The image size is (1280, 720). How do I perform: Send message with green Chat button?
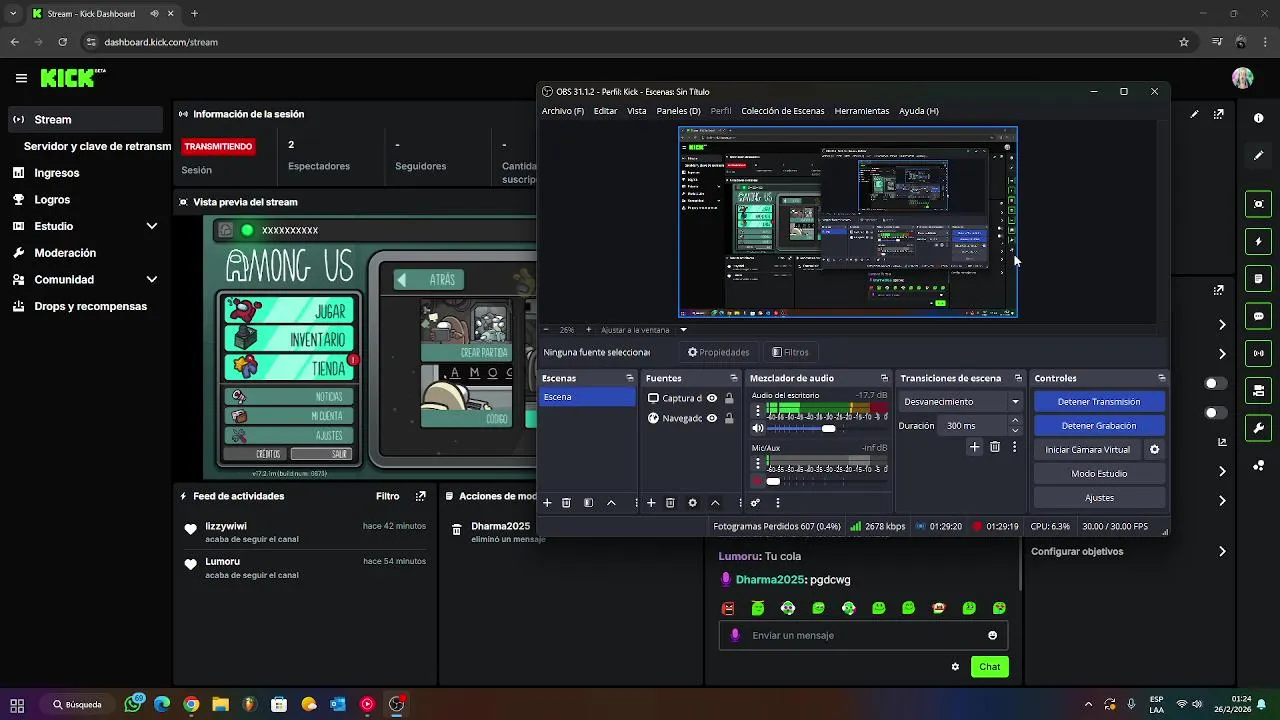point(989,667)
